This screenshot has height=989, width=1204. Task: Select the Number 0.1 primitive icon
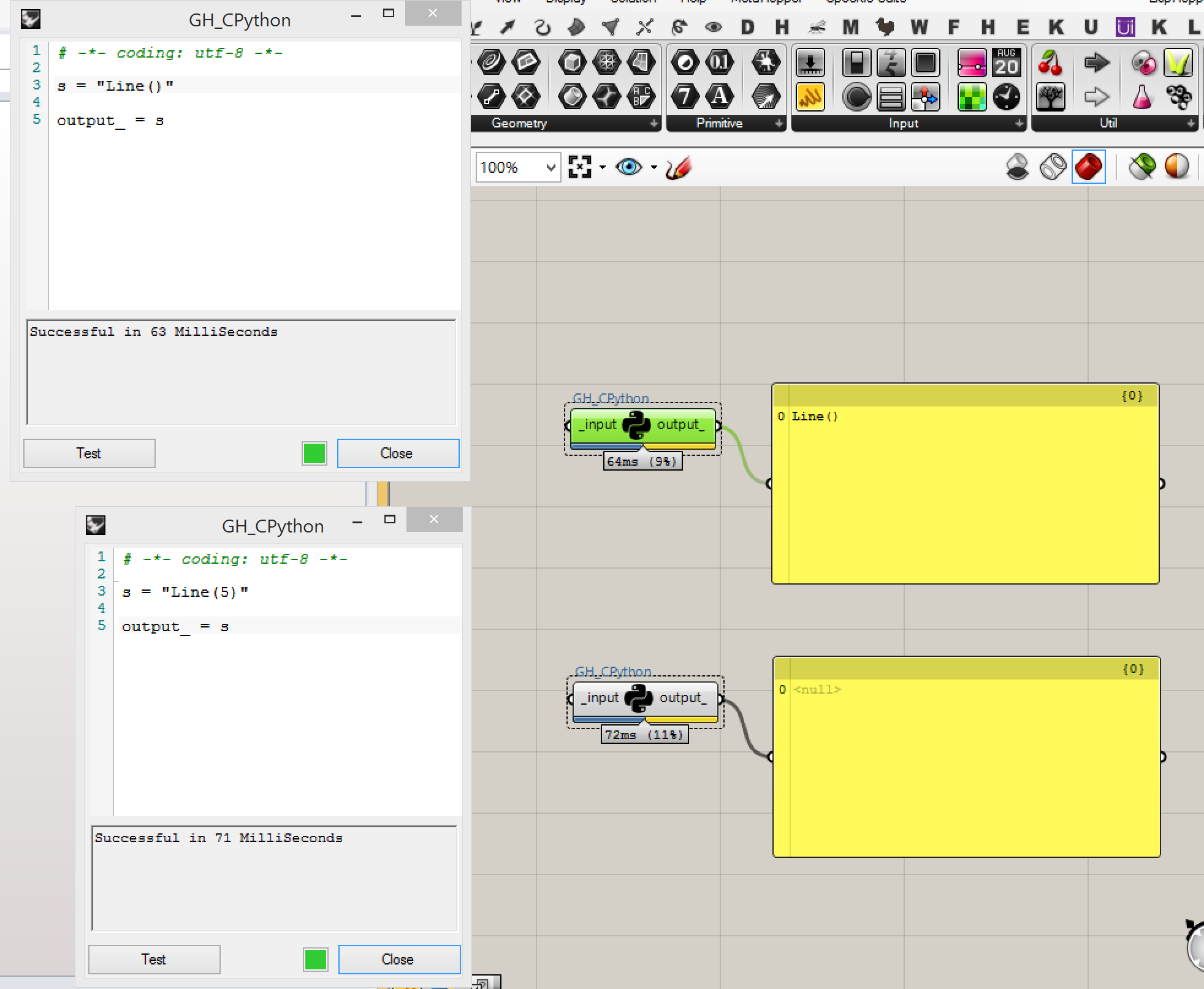719,62
